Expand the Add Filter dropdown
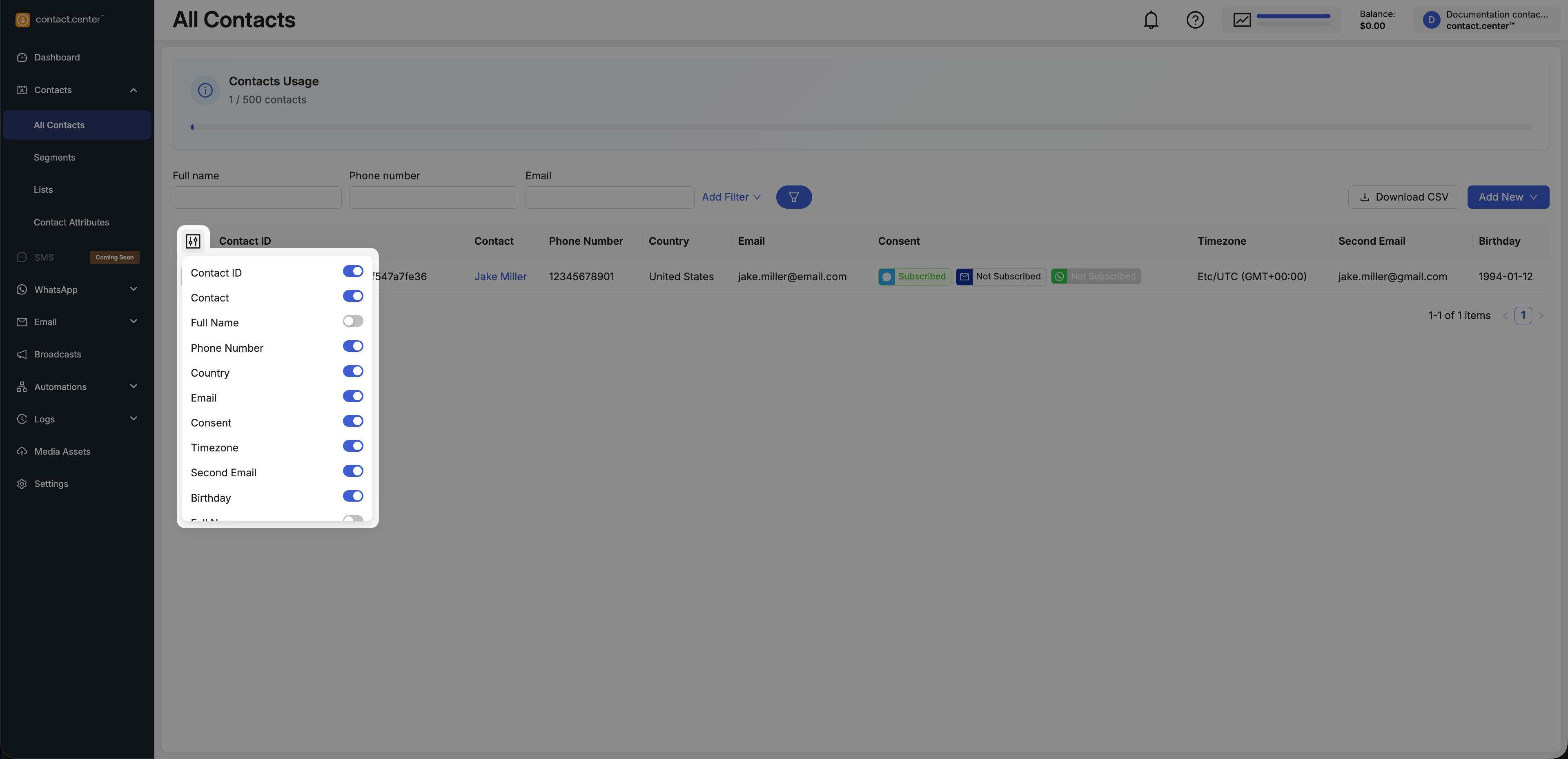The width and height of the screenshot is (1568, 759). point(731,197)
